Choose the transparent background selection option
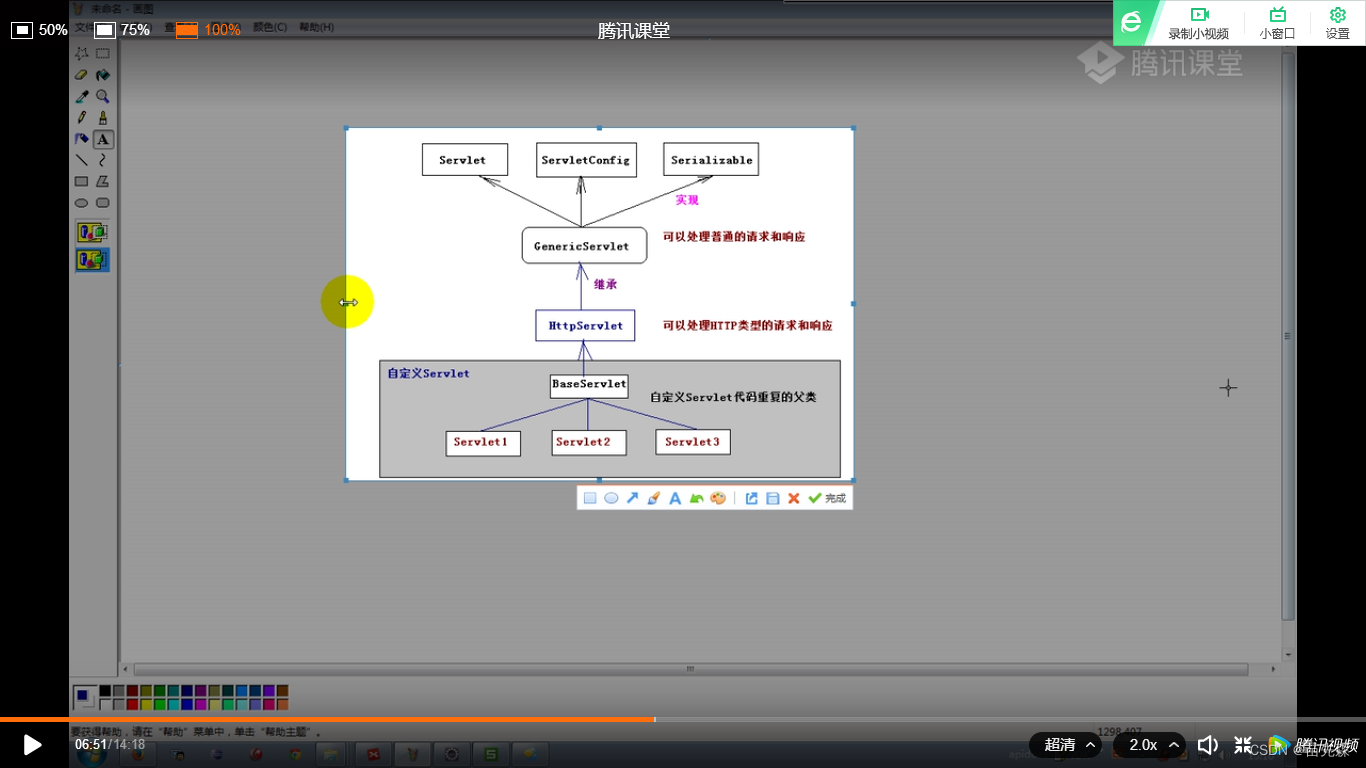Image resolution: width=1366 pixels, height=768 pixels. click(92, 260)
